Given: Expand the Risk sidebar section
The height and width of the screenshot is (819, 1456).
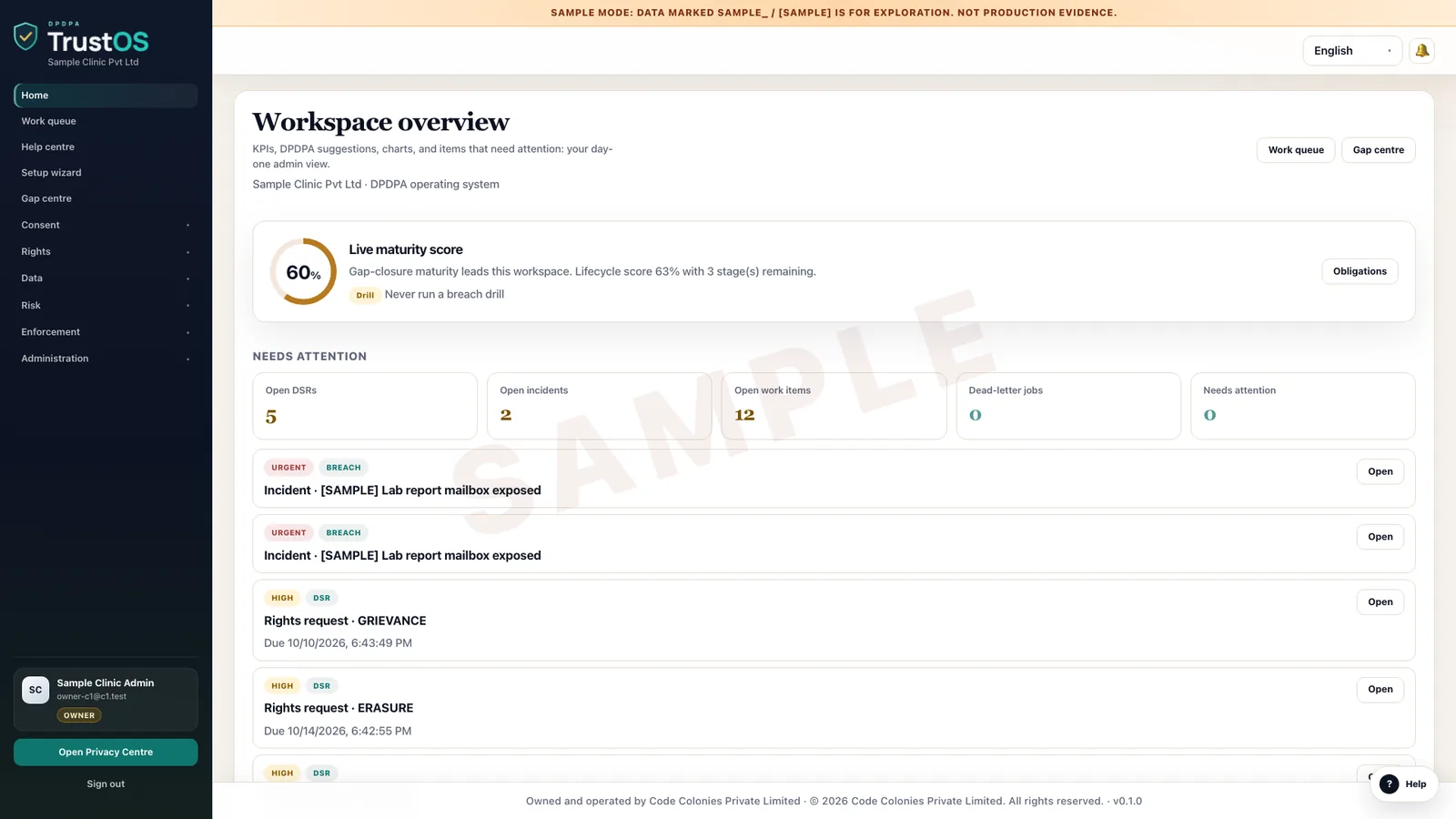Looking at the screenshot, I should click(x=106, y=305).
